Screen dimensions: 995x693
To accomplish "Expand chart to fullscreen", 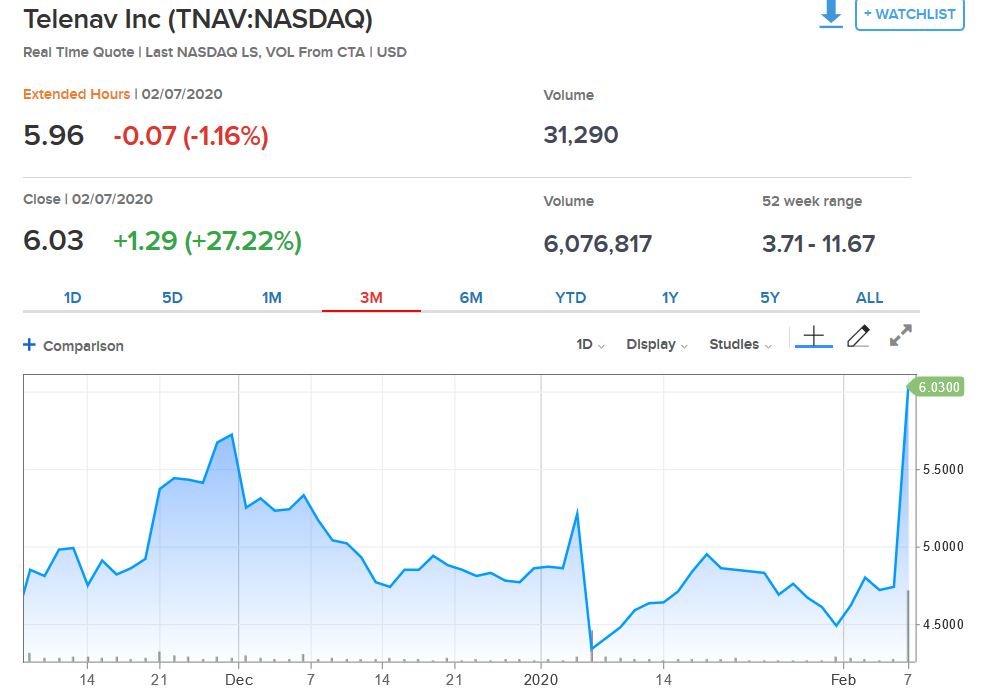I will pyautogui.click(x=900, y=336).
